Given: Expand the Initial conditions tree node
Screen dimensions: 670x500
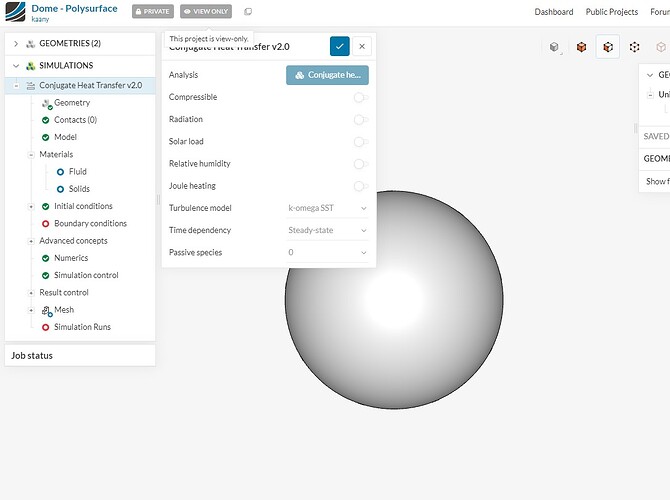Looking at the screenshot, I should tap(31, 206).
